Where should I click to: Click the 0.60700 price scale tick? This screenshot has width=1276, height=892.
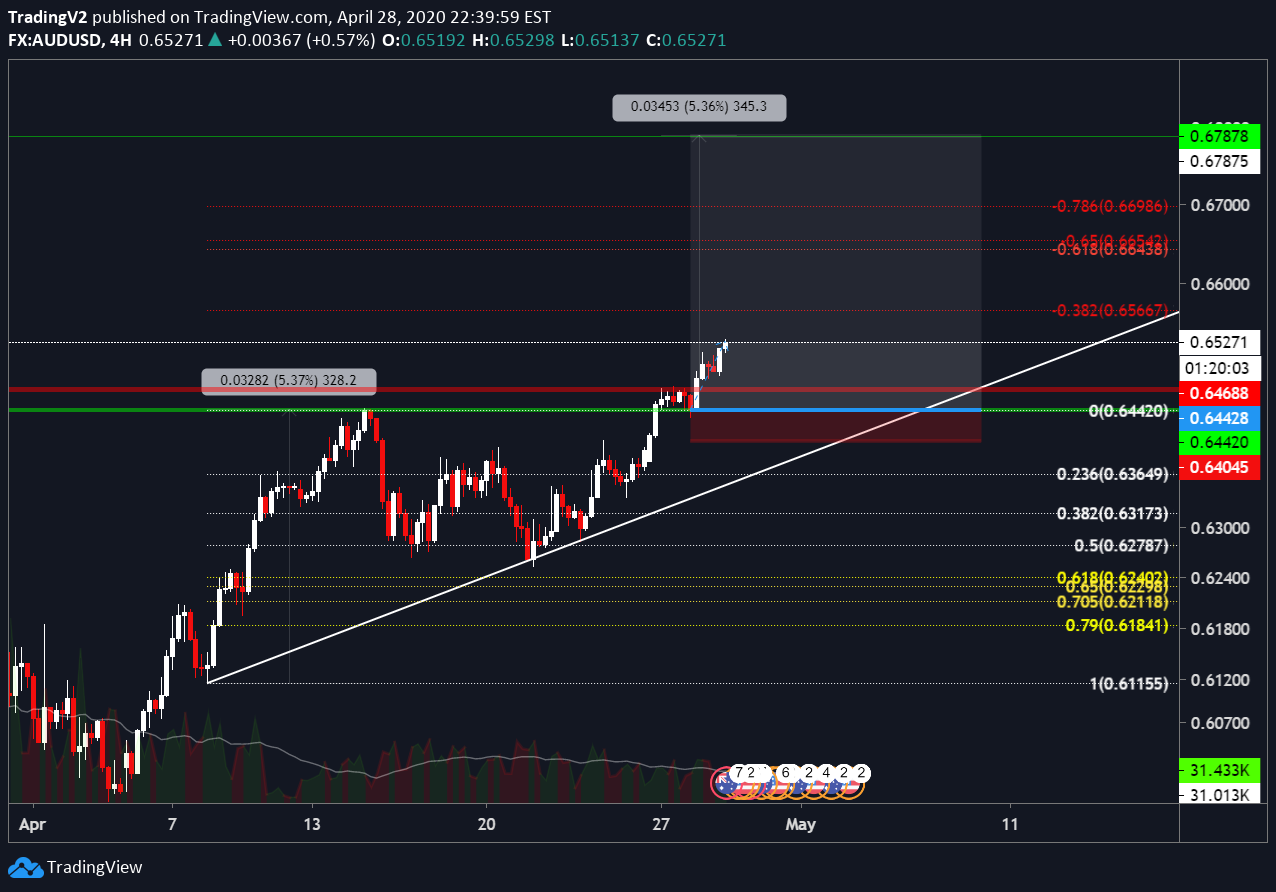[x=1219, y=722]
